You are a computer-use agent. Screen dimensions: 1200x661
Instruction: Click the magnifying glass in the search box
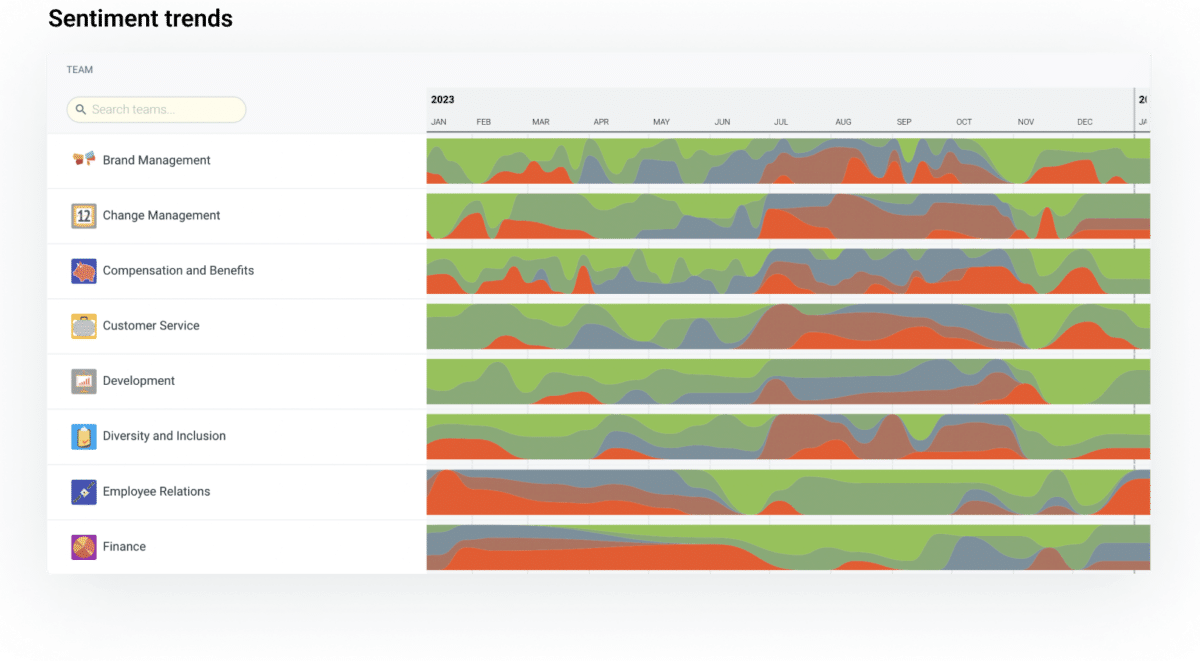(81, 109)
